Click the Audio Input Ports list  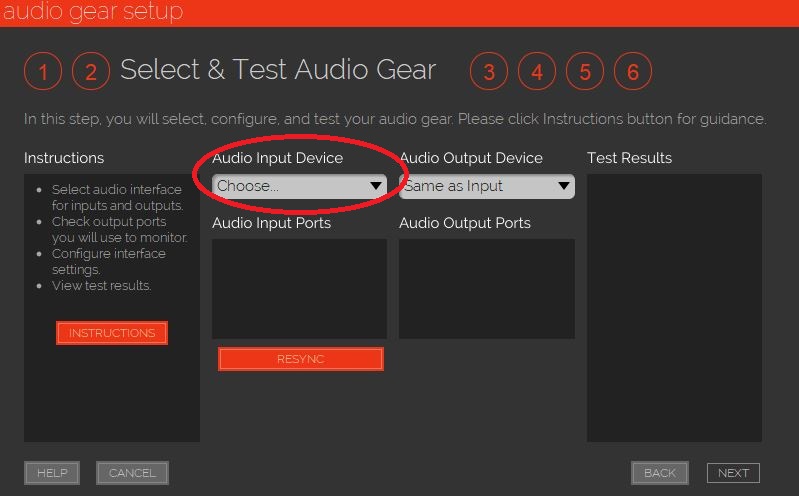coord(299,288)
